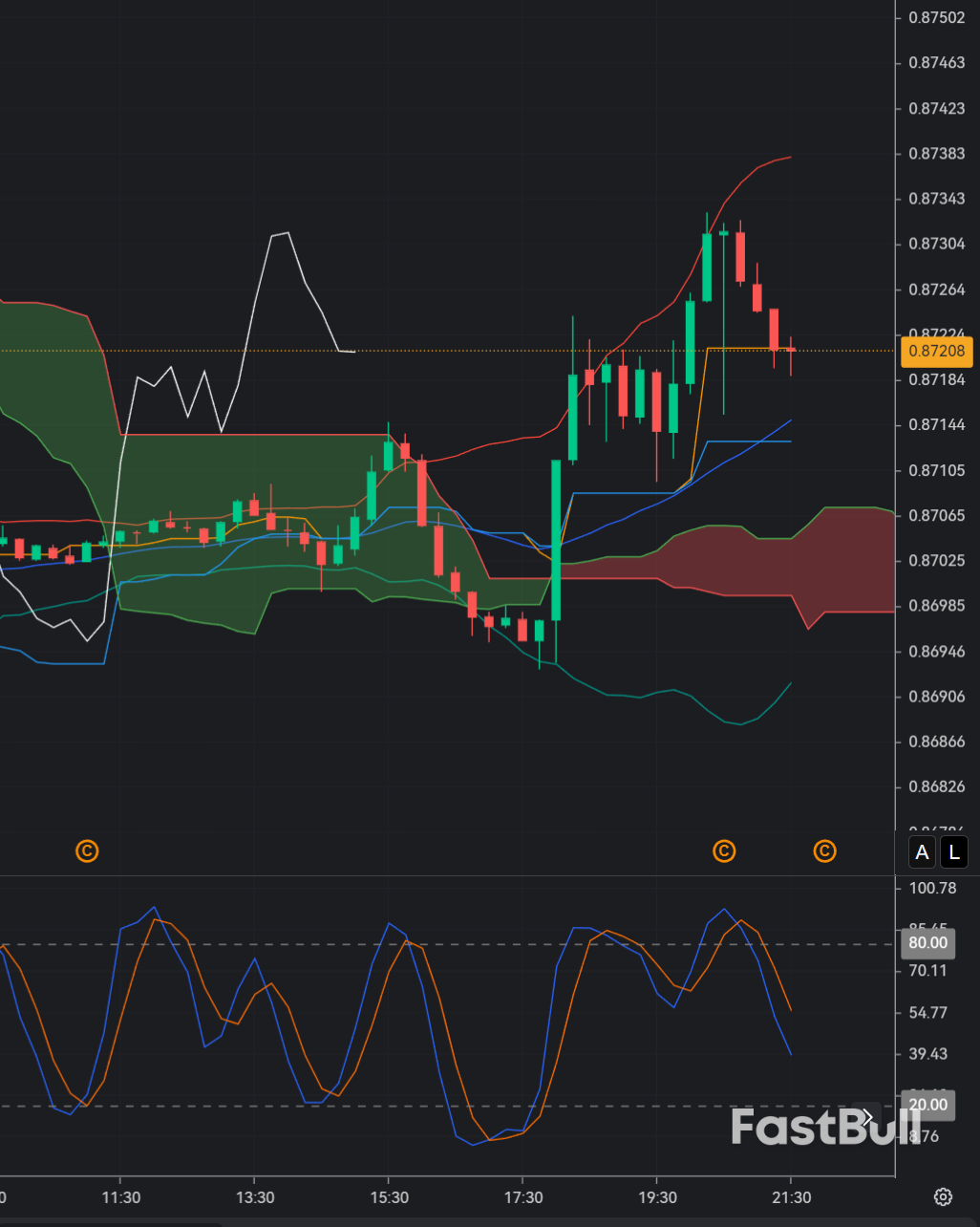The image size is (980, 1227).
Task: Click the © attribution icon near 19:30
Action: coord(724,850)
